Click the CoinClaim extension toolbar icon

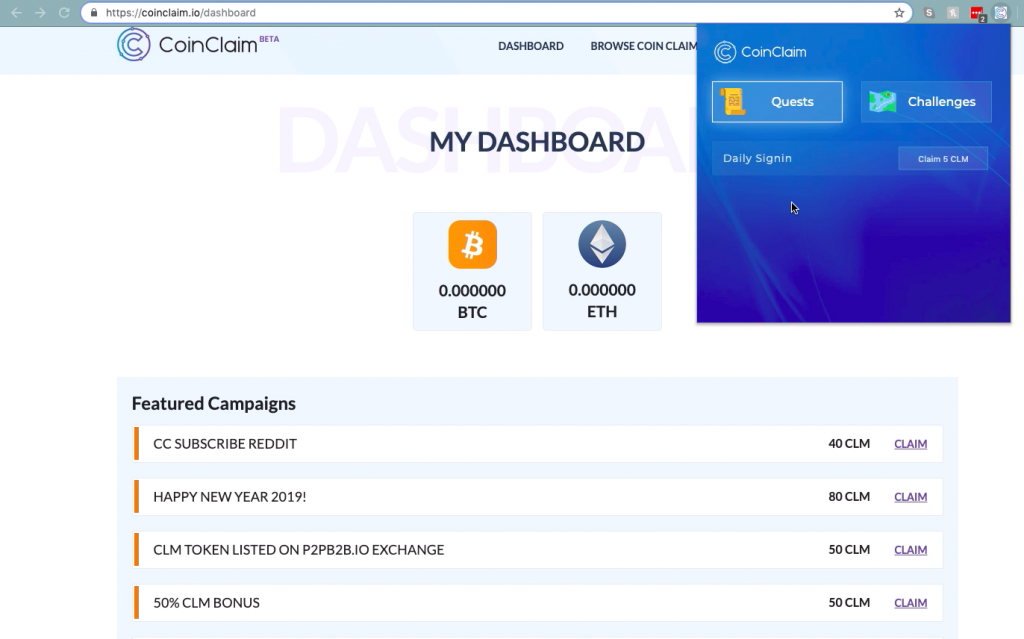1000,12
